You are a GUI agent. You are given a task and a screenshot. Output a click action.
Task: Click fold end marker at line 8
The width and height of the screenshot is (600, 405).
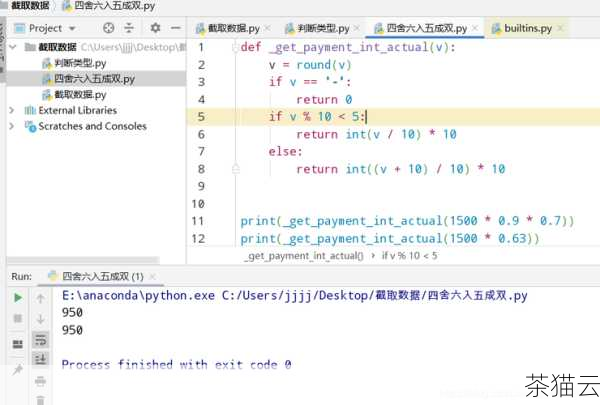[x=236, y=168]
